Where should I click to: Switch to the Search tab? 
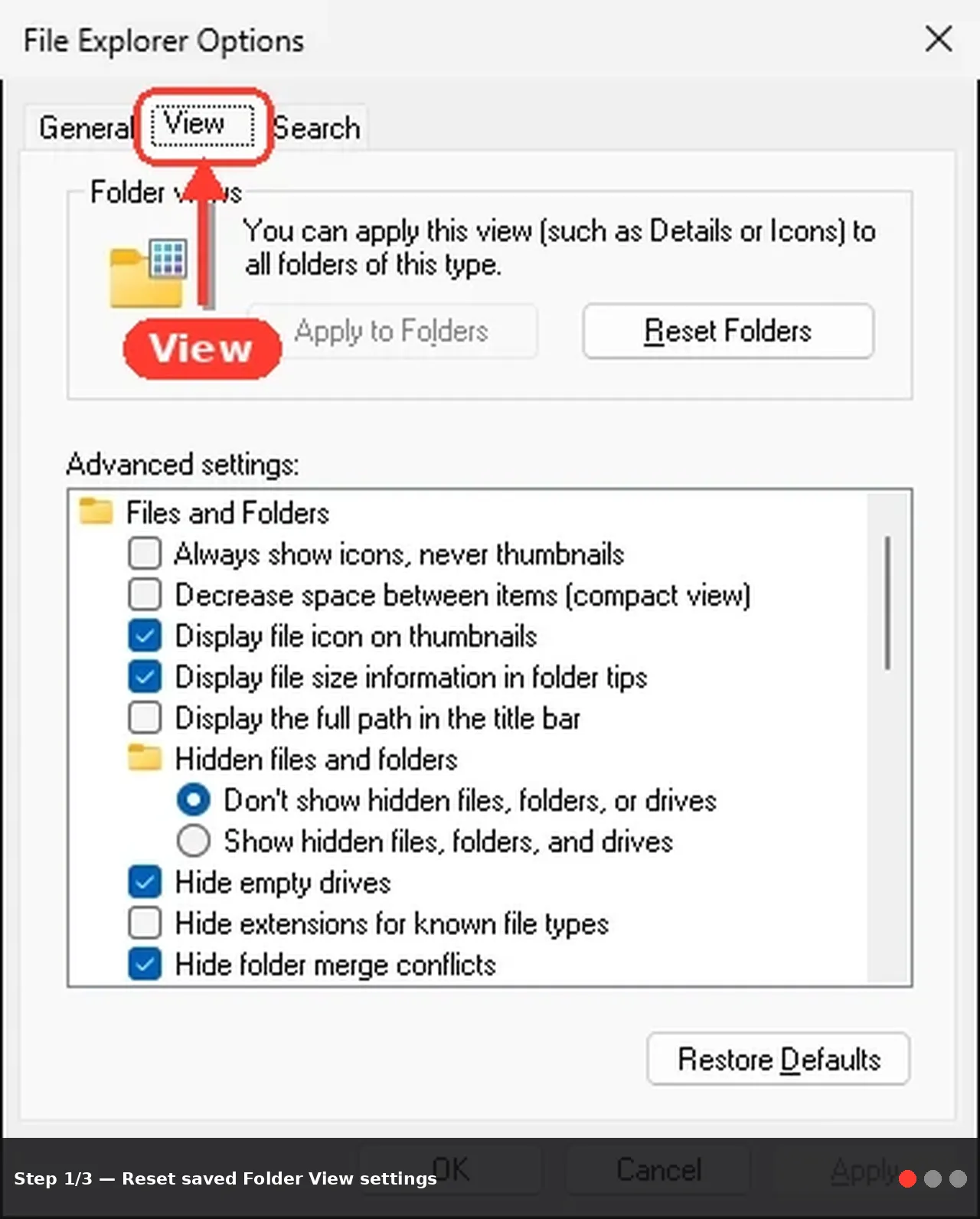click(317, 127)
